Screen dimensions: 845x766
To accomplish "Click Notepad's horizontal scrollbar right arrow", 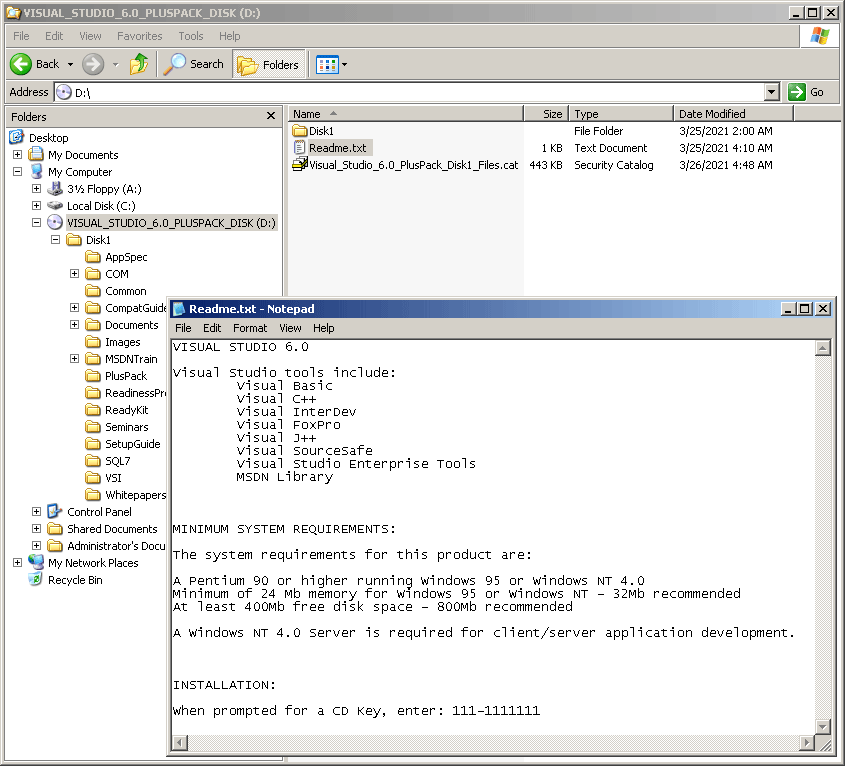I will (x=806, y=743).
